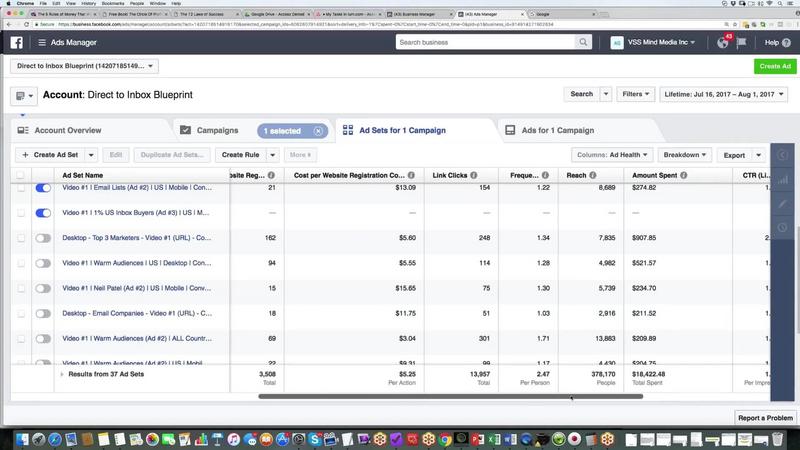Open the Breakdown dropdown
The width and height of the screenshot is (800, 450).
click(685, 155)
